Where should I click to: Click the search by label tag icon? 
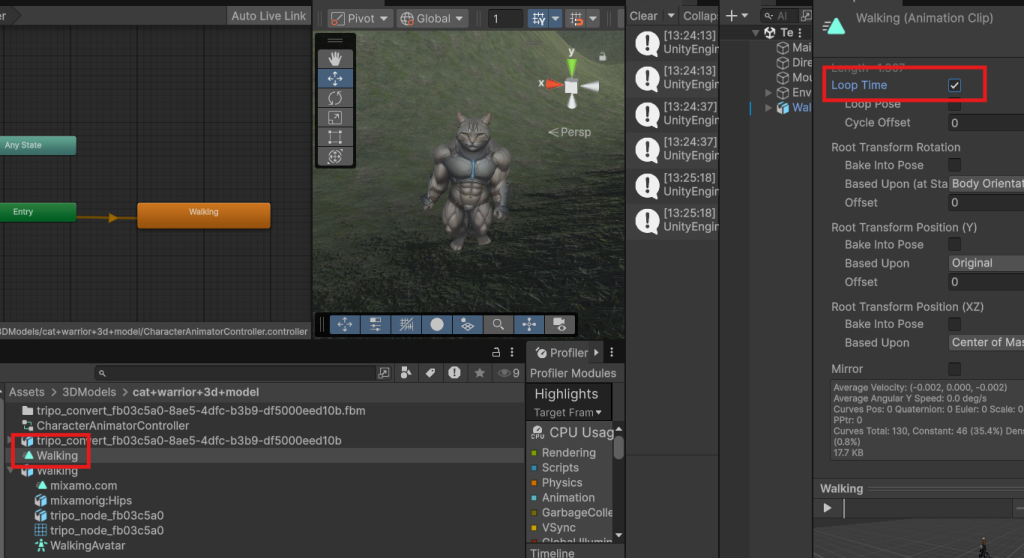click(x=430, y=373)
